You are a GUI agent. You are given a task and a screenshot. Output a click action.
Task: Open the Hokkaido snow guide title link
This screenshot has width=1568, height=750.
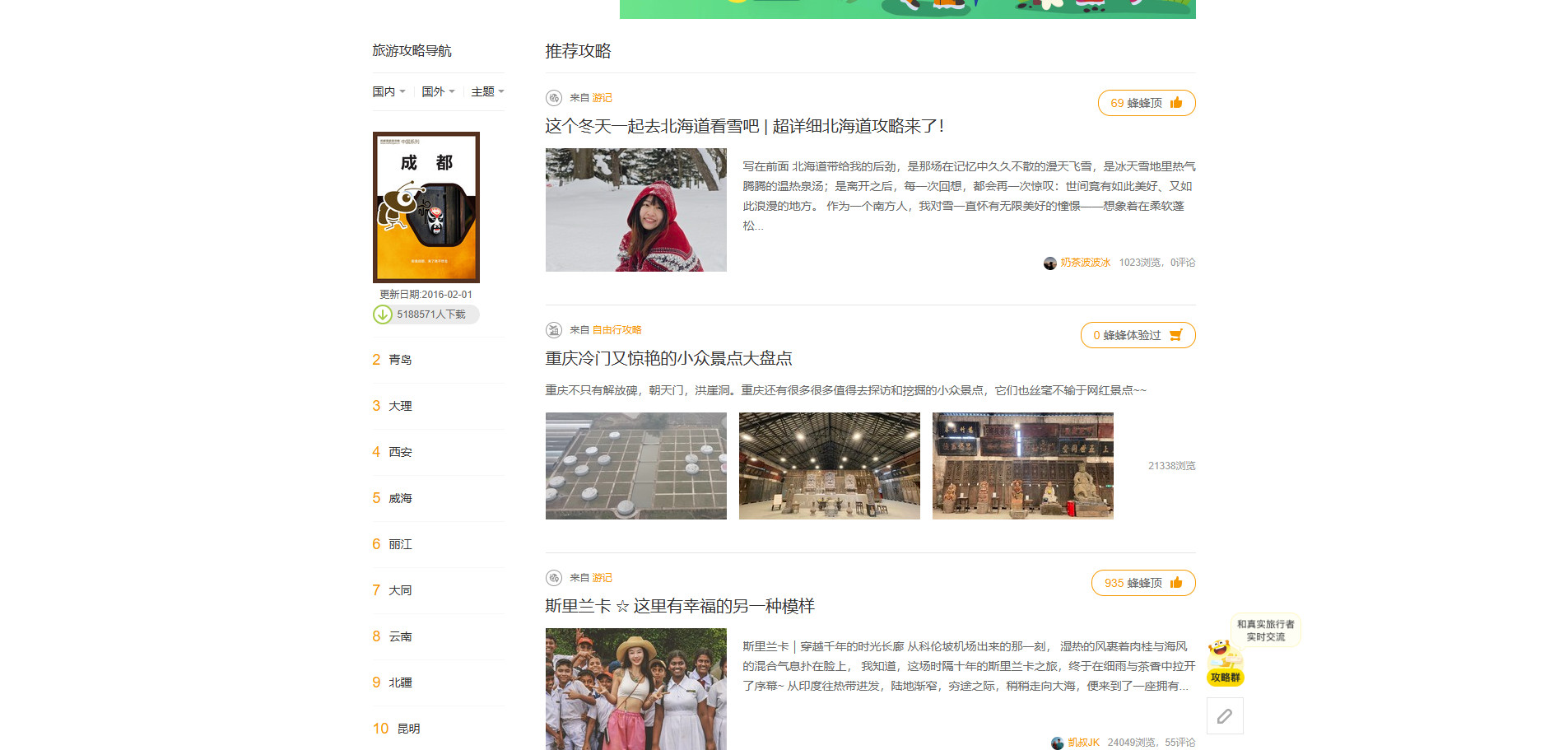click(744, 126)
